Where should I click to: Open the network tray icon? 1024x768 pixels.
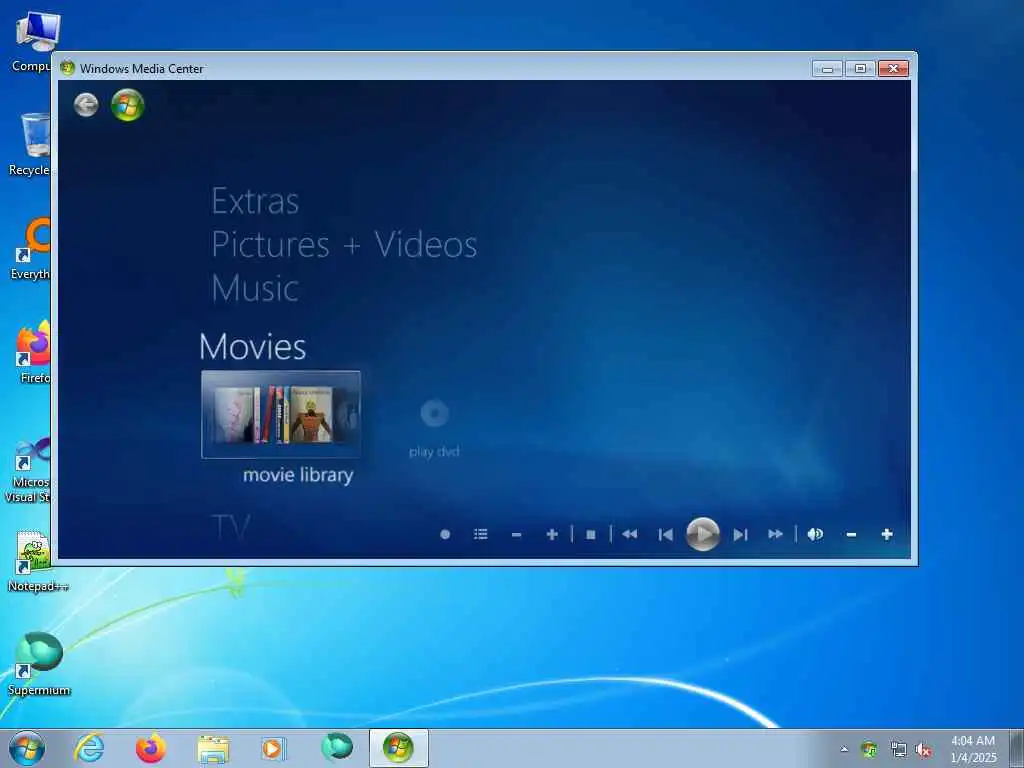898,750
